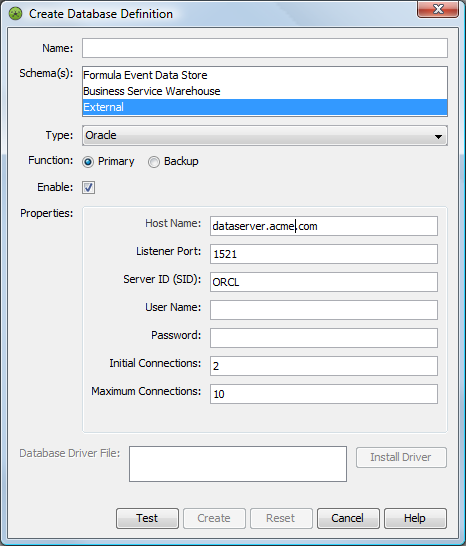
Task: Open Help for this dialog
Action: pyautogui.click(x=415, y=518)
